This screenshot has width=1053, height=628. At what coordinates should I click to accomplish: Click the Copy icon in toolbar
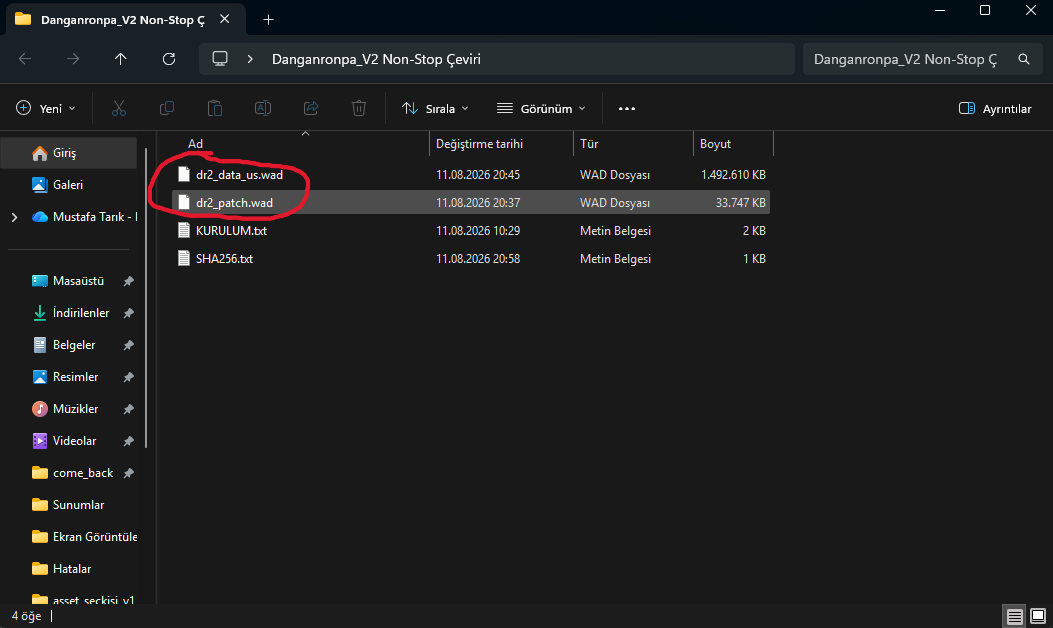[167, 108]
